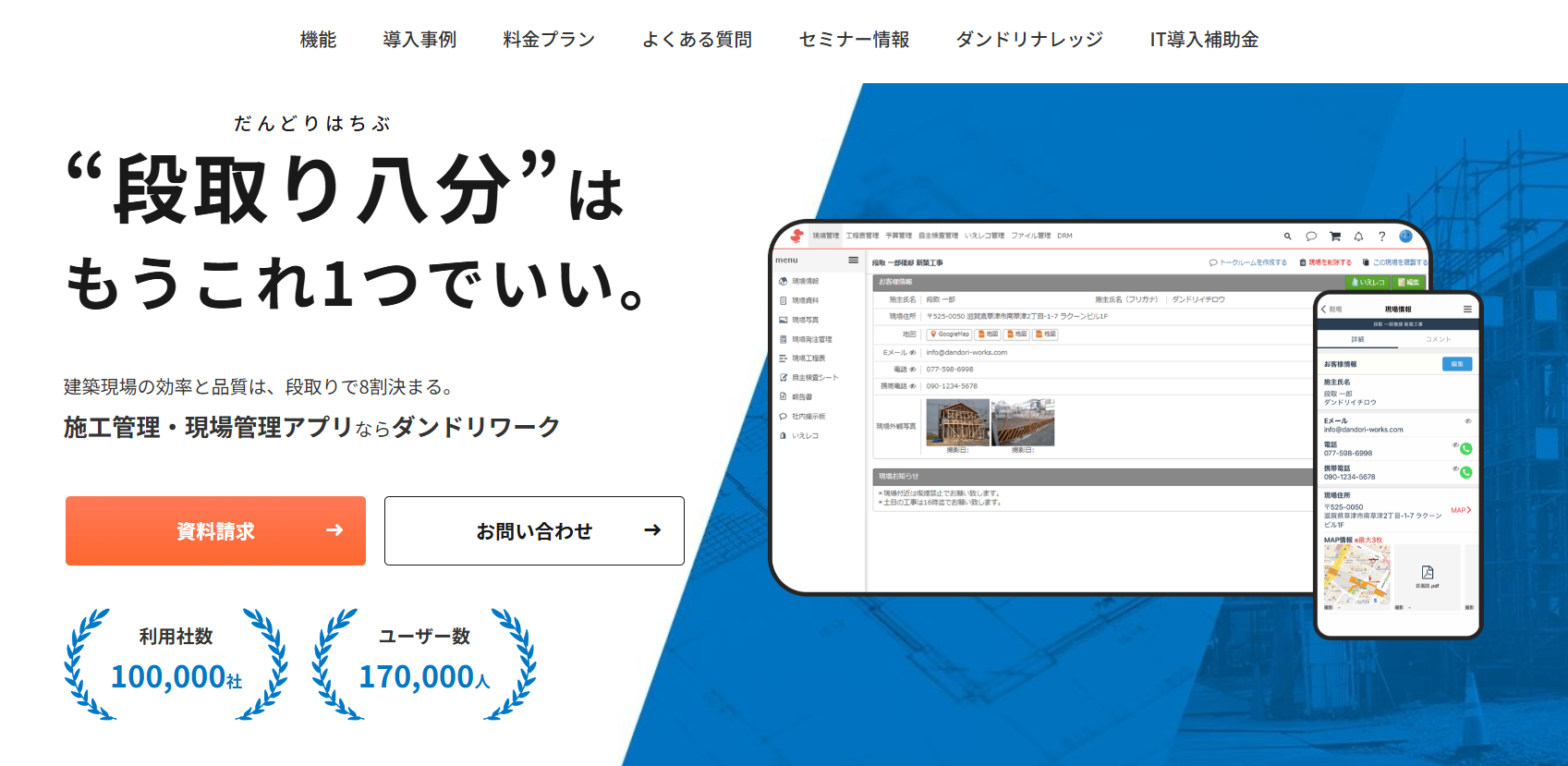Tap green call icon beside 090-1234-5678 on phone
Image resolution: width=1568 pixels, height=766 pixels.
1466,473
